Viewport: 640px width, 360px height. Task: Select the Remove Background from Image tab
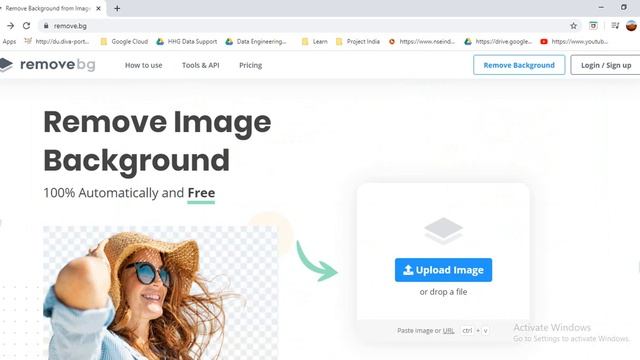47,8
